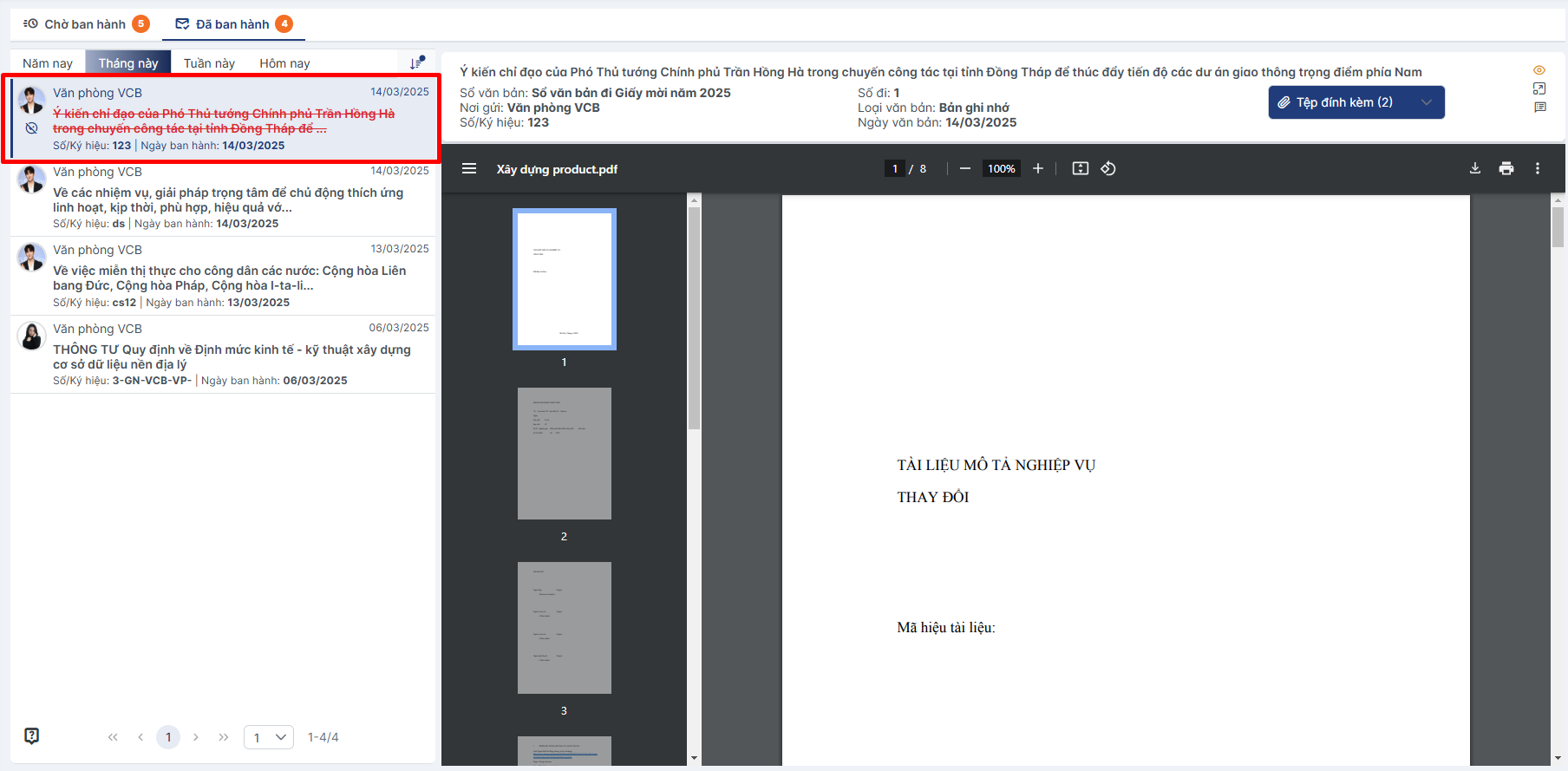Toggle the PDF sidebar with the hamburger menu

coord(469,168)
